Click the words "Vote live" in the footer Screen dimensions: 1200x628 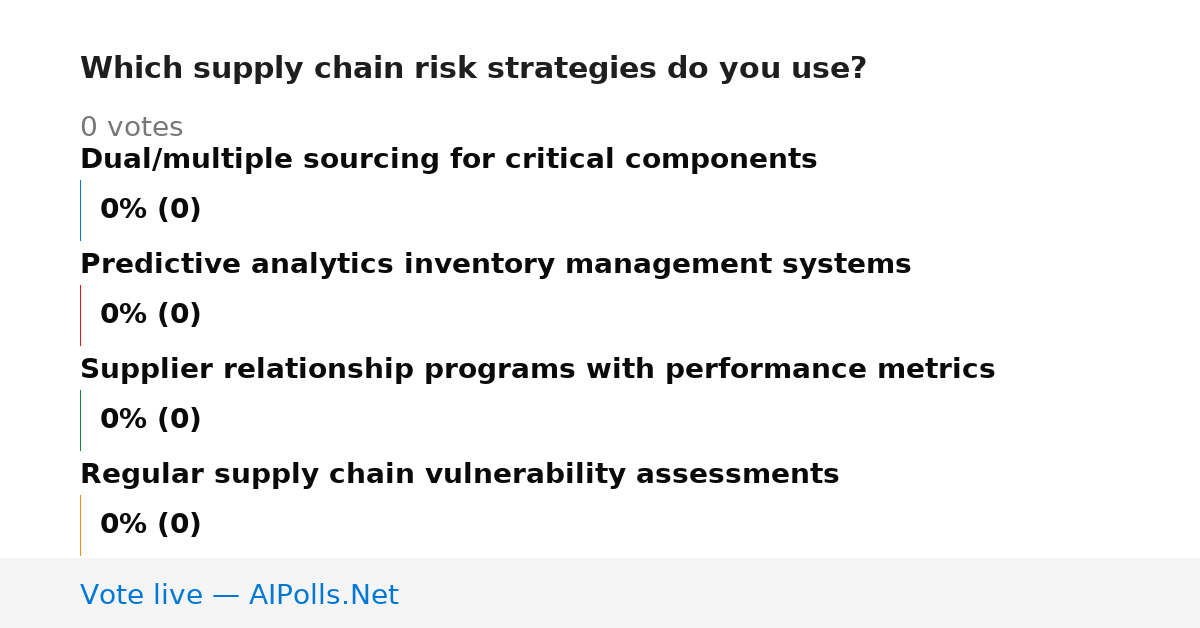(141, 595)
